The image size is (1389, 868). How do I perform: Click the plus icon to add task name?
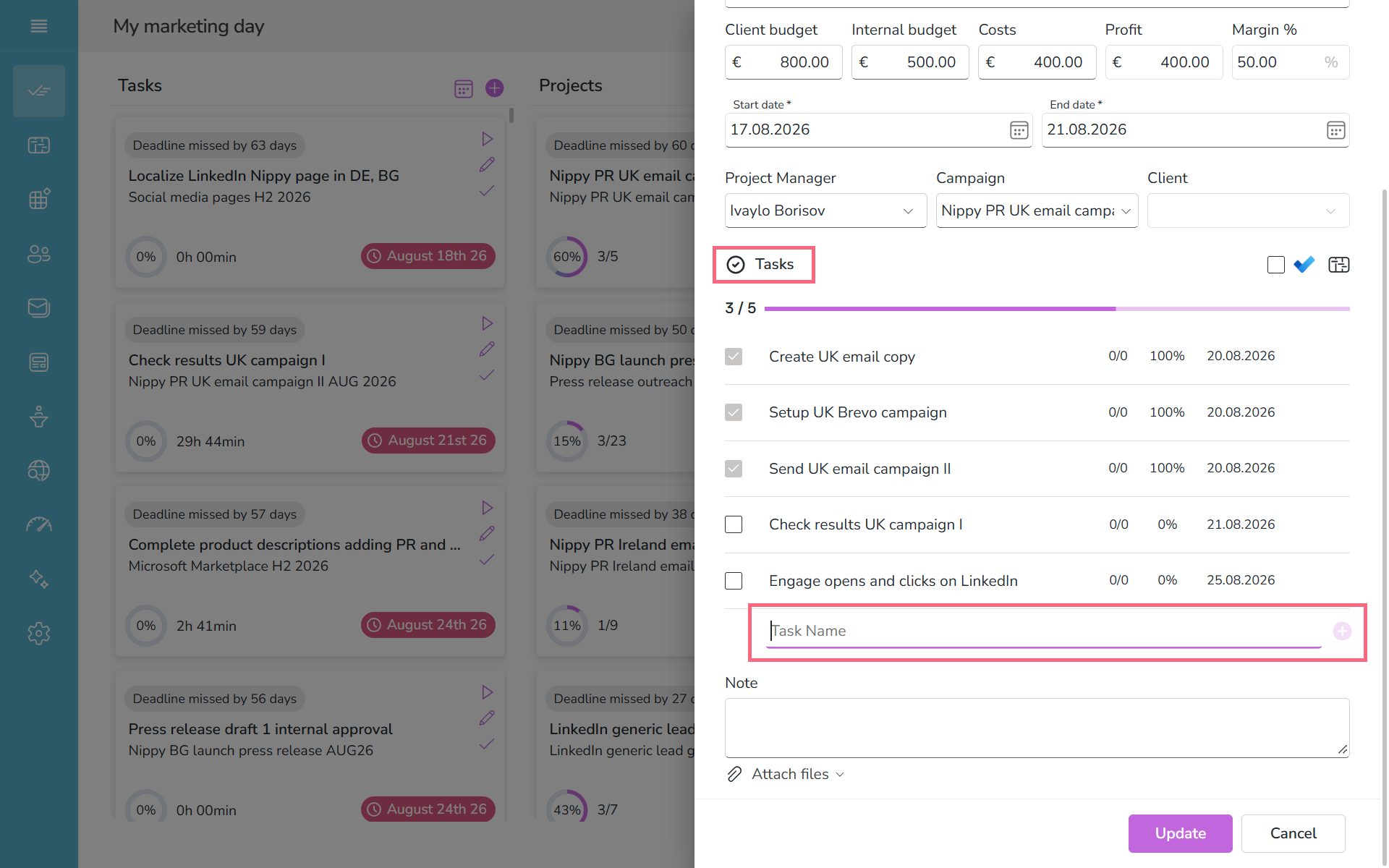coord(1342,631)
